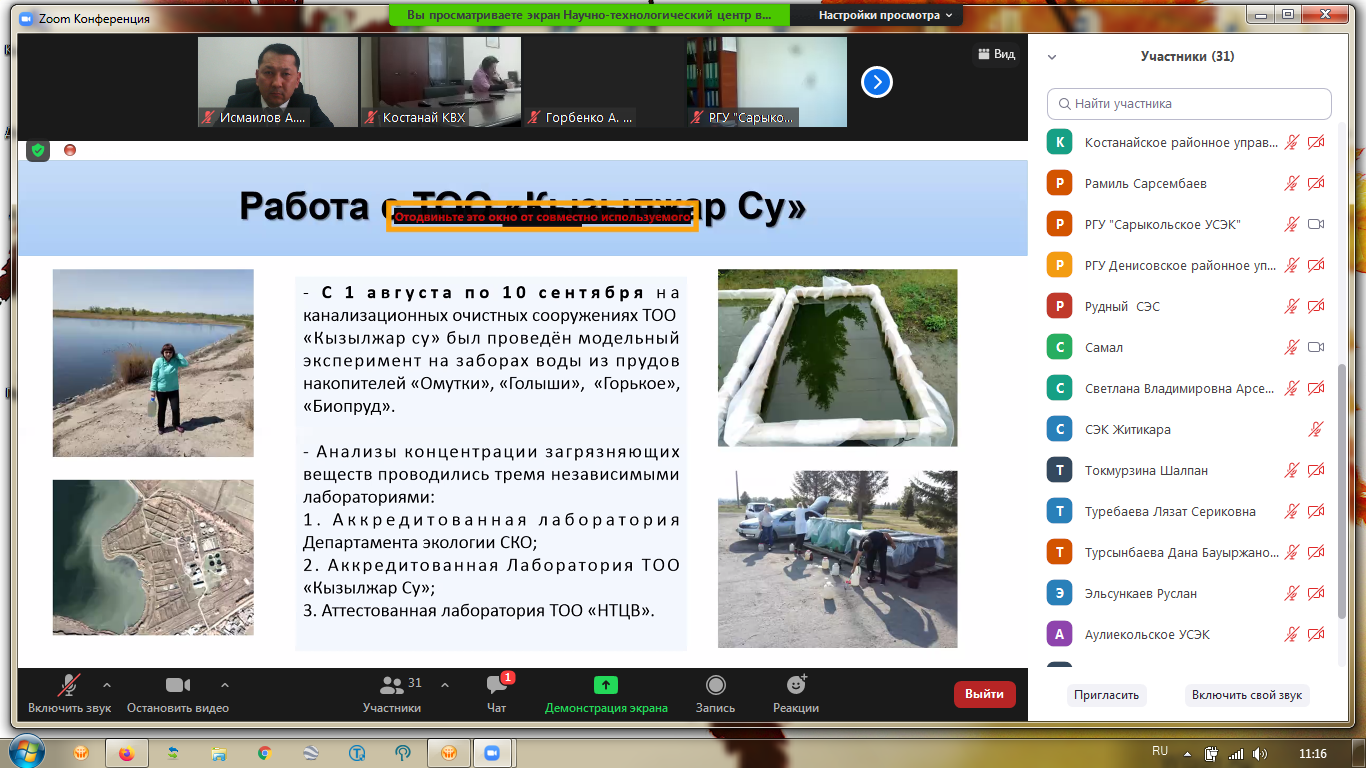Open the Windows Start menu
The image size is (1366, 768).
coord(28,750)
